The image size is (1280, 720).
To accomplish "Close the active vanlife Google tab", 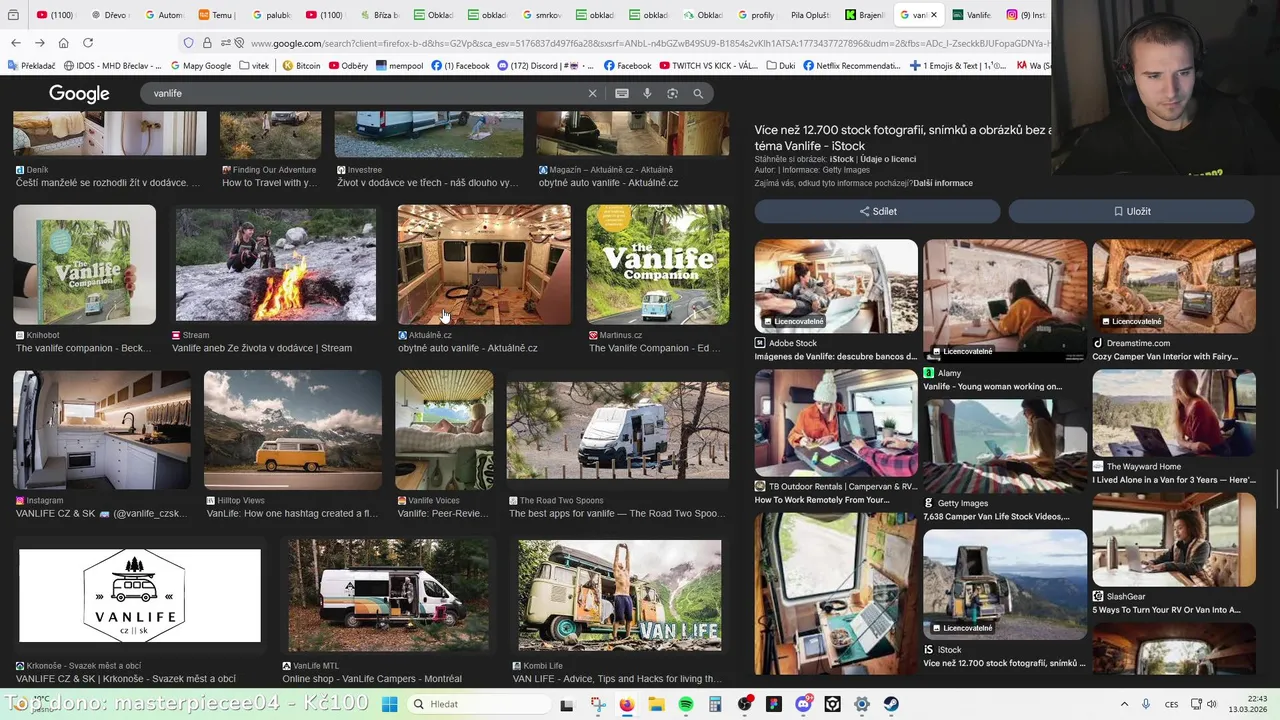I will pyautogui.click(x=934, y=15).
